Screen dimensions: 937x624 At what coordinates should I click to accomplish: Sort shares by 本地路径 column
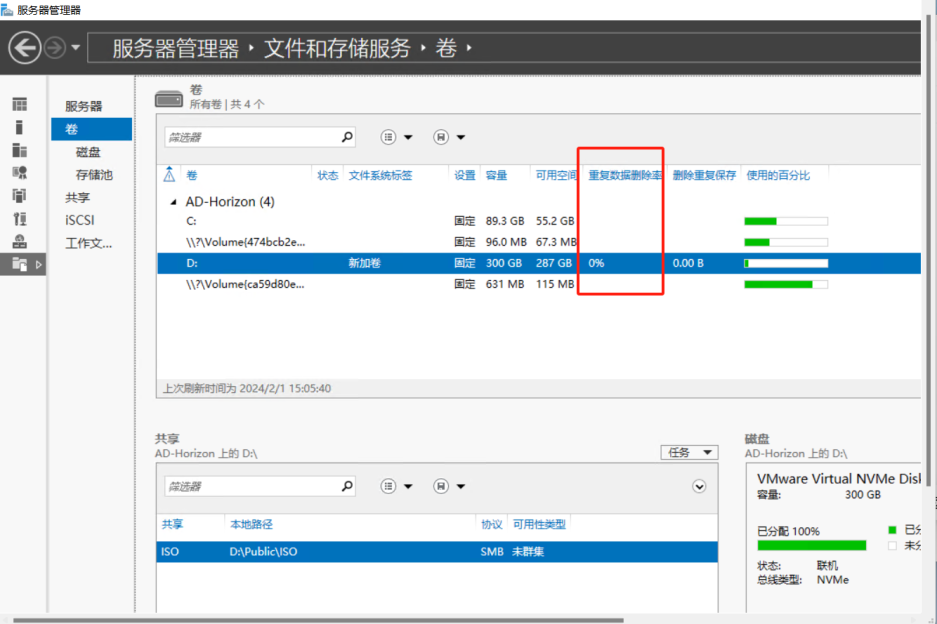(252, 524)
